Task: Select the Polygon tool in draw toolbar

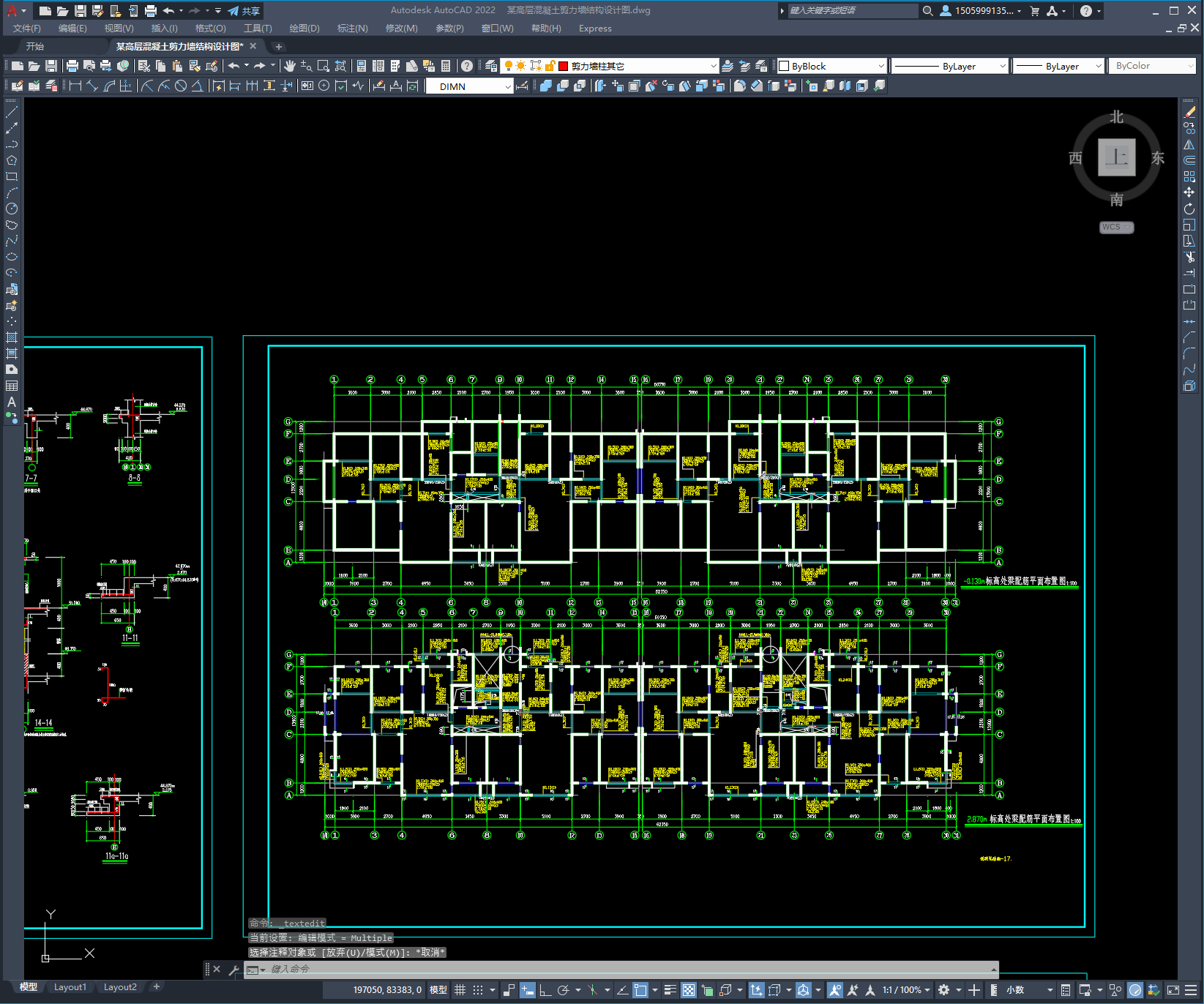Action: click(12, 160)
